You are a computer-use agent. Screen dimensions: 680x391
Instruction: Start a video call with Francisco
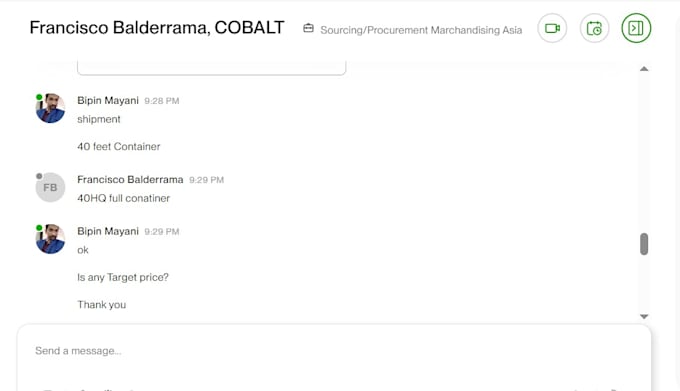552,28
